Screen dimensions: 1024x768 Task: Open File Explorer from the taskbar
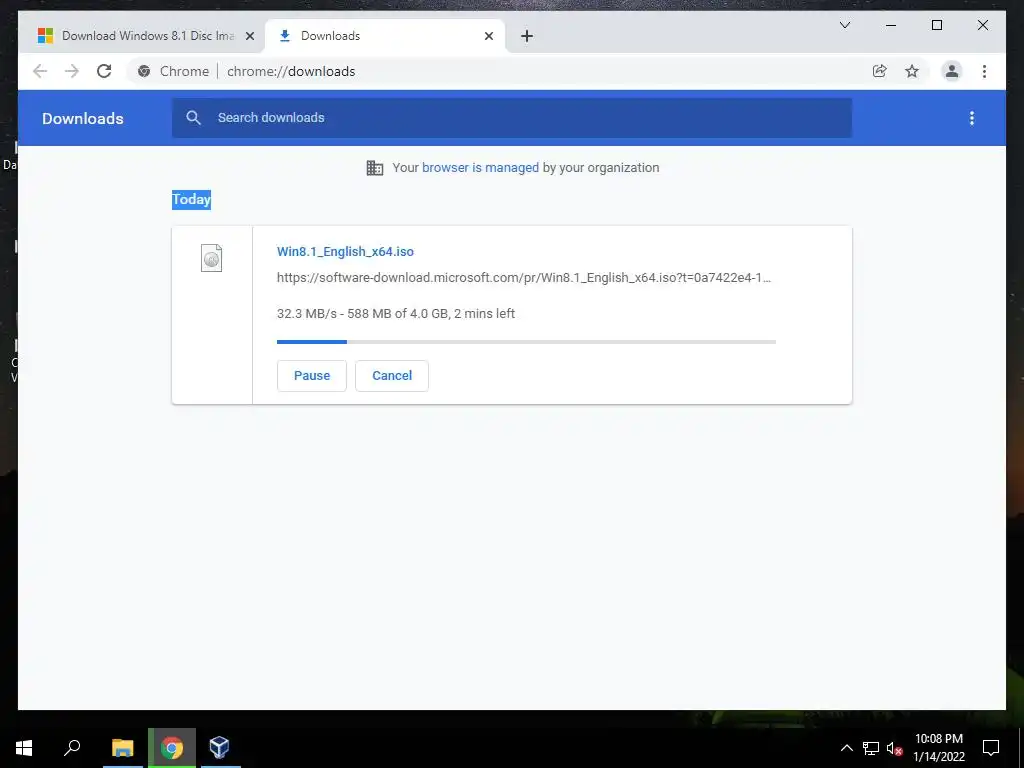click(122, 748)
